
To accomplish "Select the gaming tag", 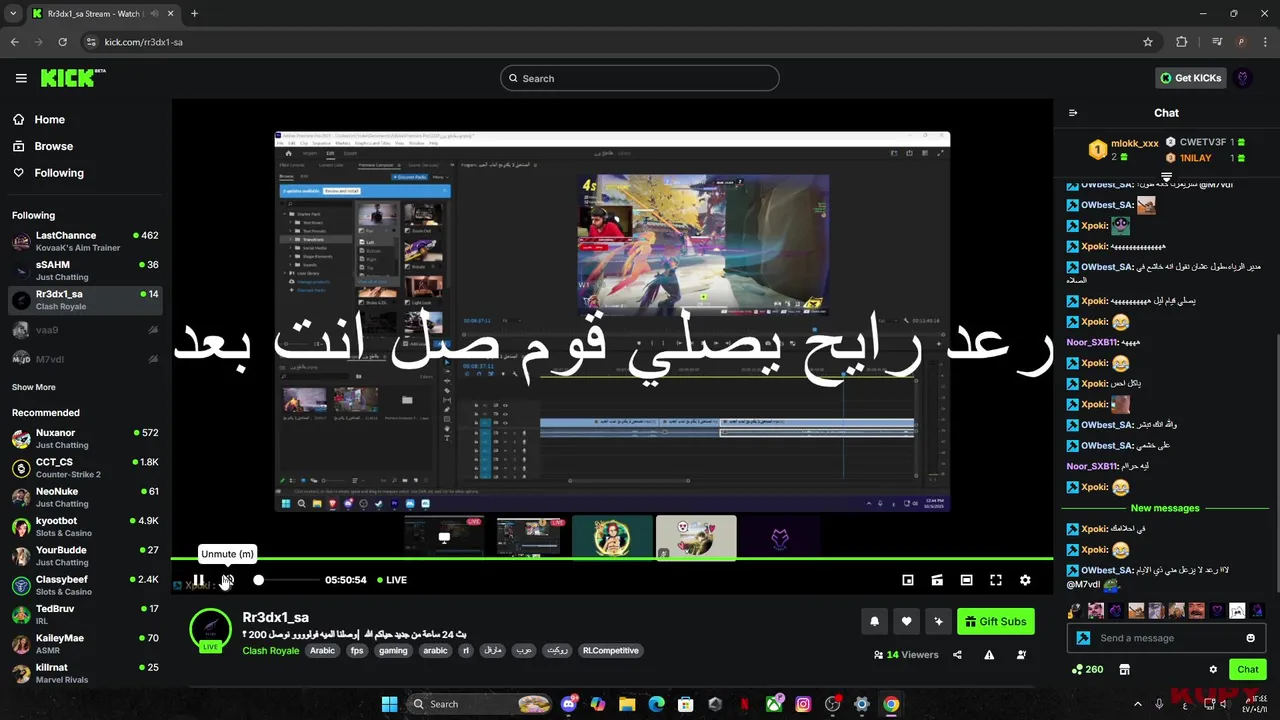I will [393, 651].
